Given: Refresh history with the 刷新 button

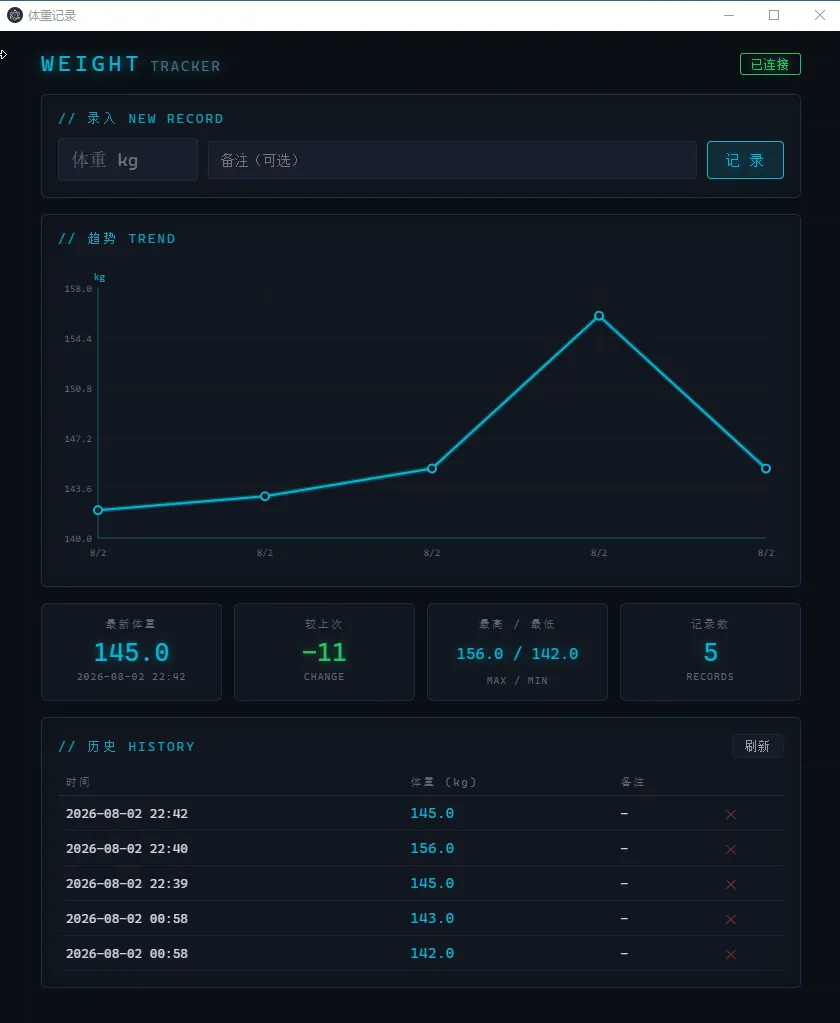Looking at the screenshot, I should (x=757, y=746).
